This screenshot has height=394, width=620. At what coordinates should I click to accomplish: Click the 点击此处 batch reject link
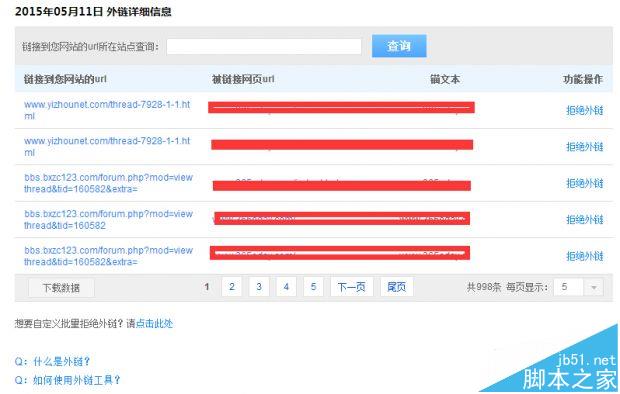[154, 324]
